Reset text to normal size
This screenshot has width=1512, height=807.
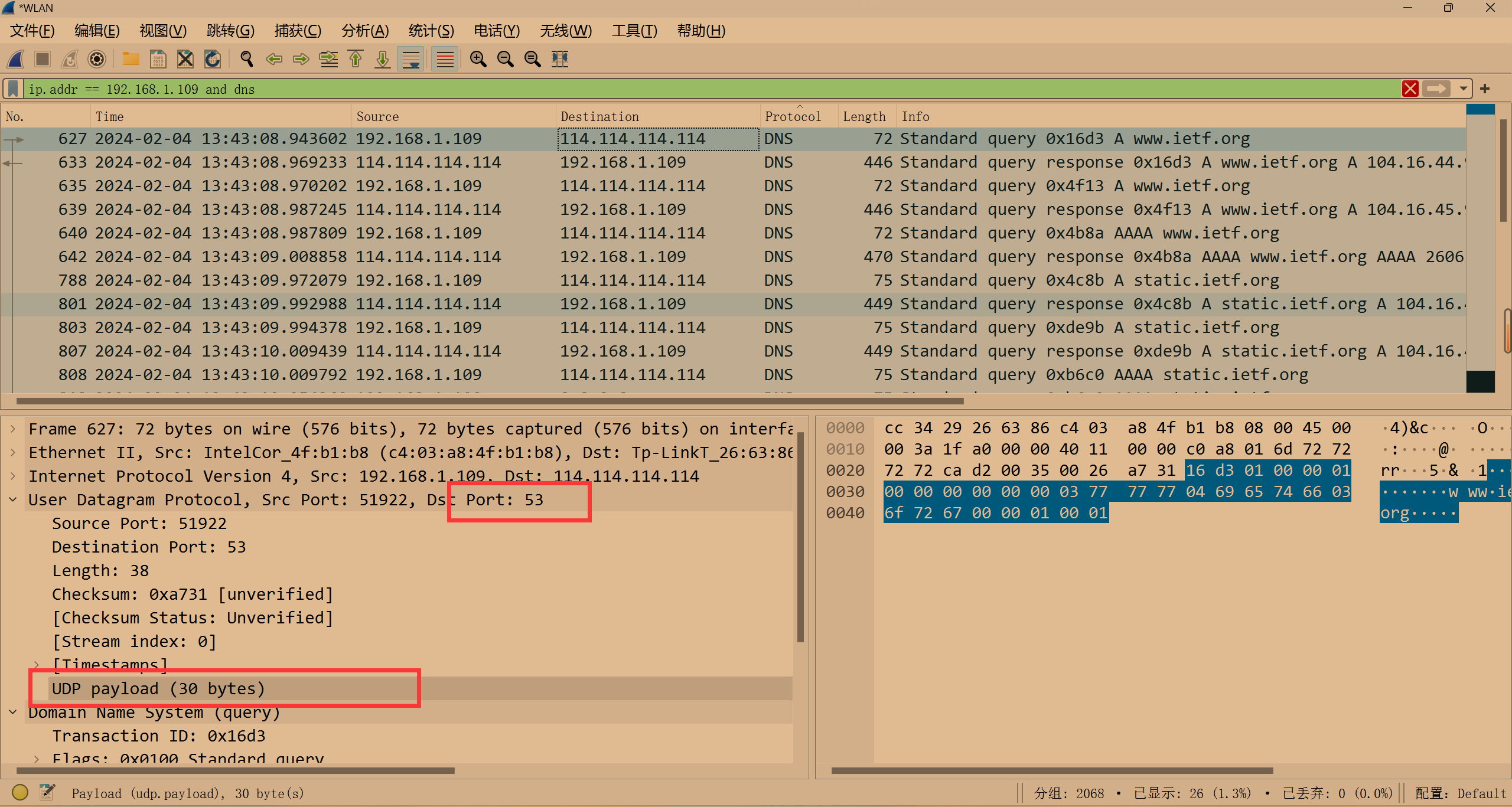[x=532, y=59]
